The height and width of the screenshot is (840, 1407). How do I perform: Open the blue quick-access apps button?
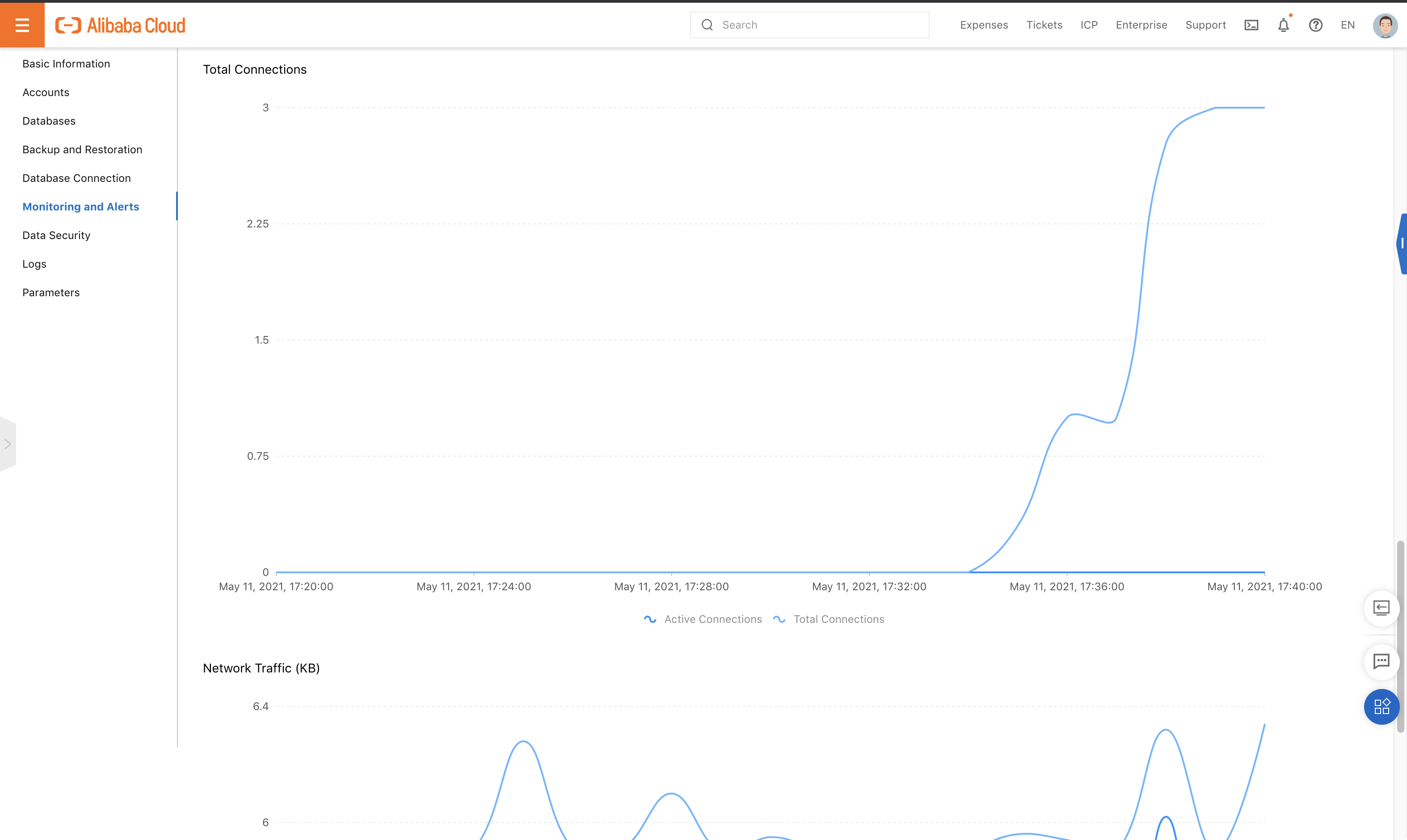coord(1382,706)
